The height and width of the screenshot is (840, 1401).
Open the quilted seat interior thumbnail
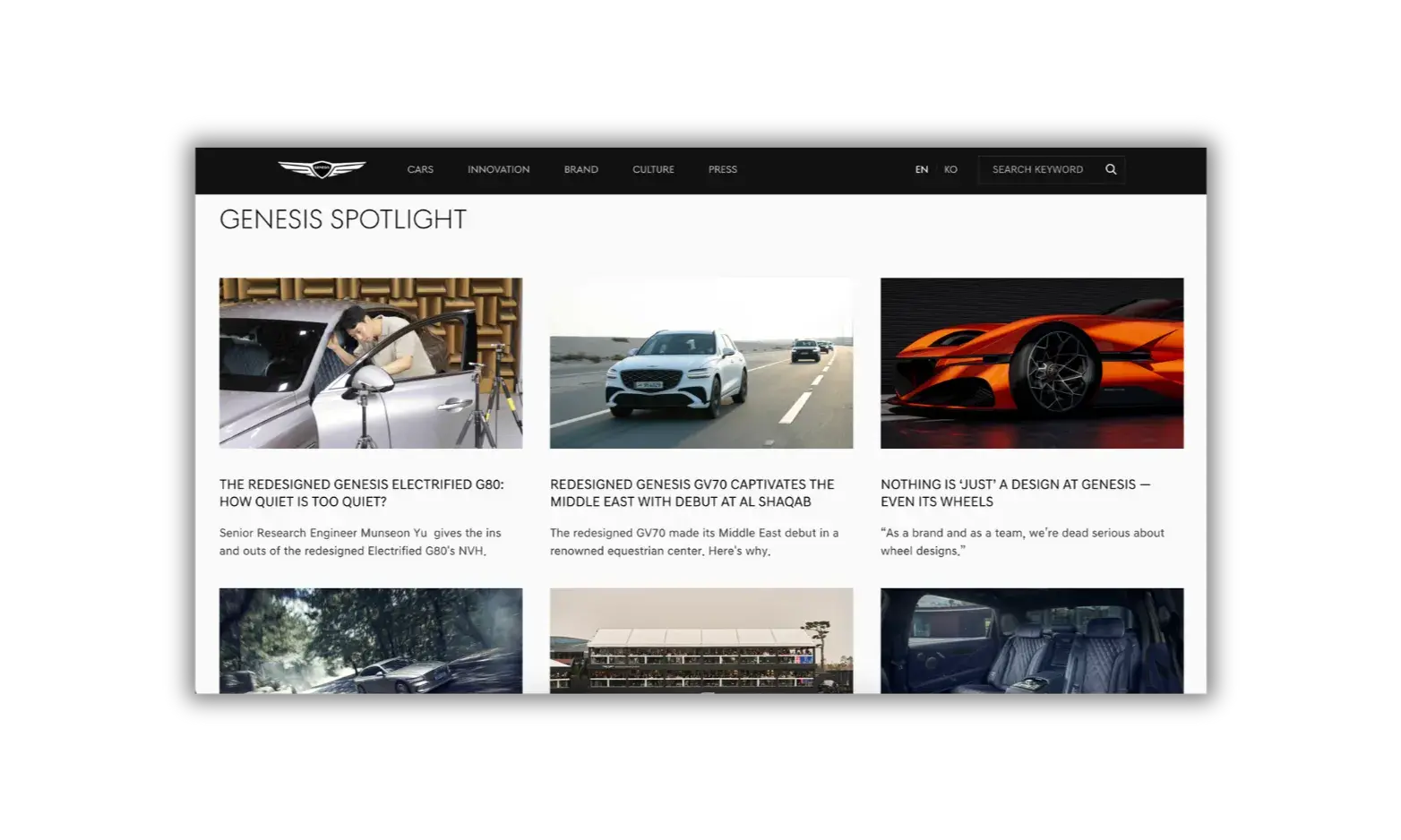1032,640
